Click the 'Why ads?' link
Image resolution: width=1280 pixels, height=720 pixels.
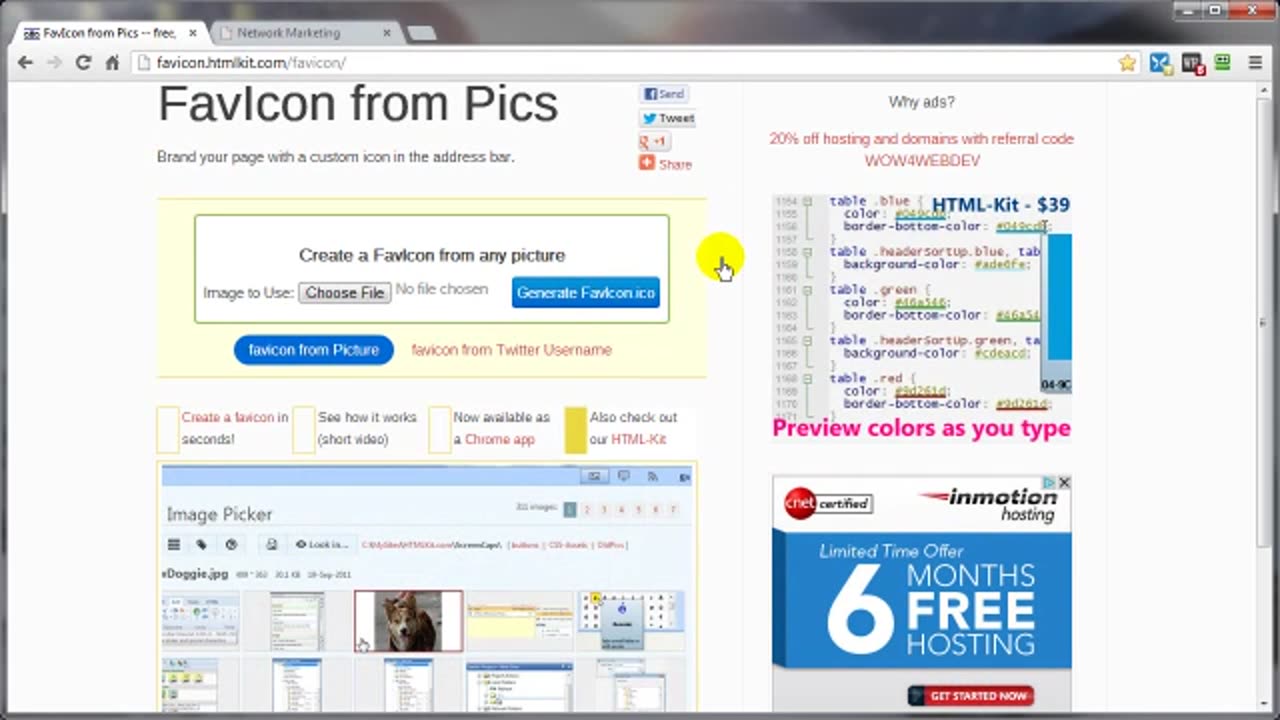pos(921,102)
